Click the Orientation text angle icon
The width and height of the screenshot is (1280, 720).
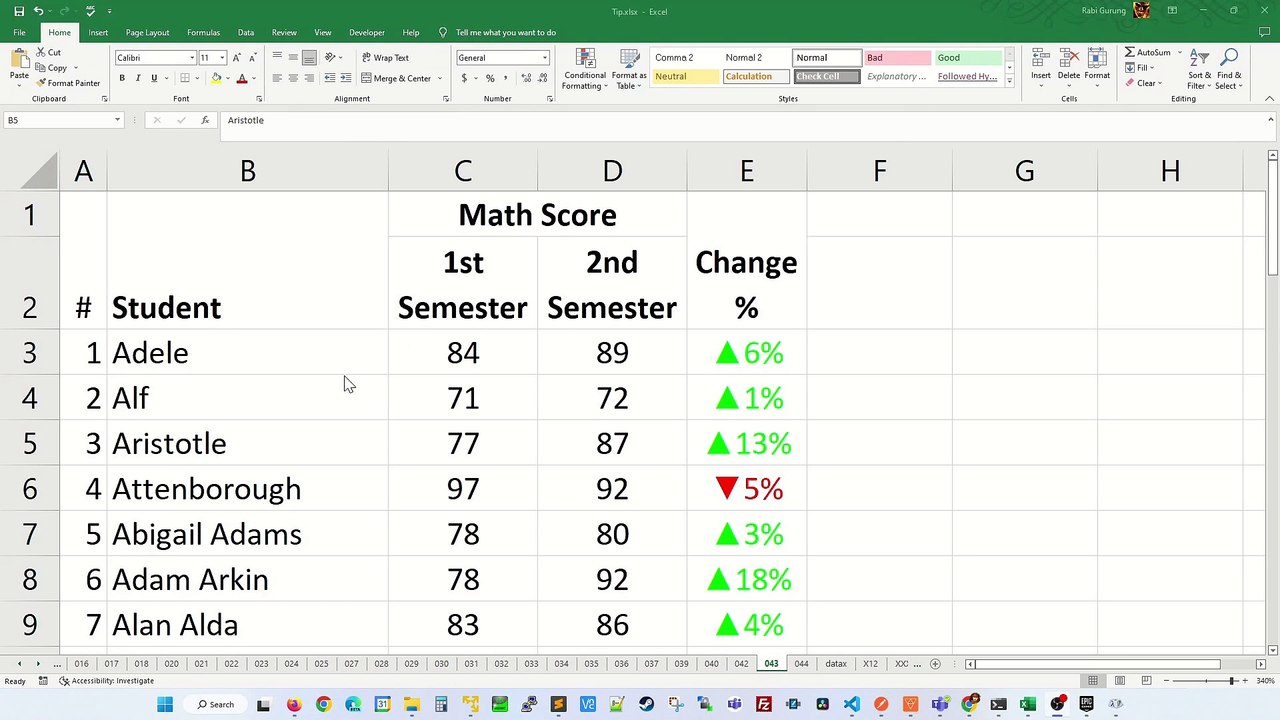tap(330, 57)
